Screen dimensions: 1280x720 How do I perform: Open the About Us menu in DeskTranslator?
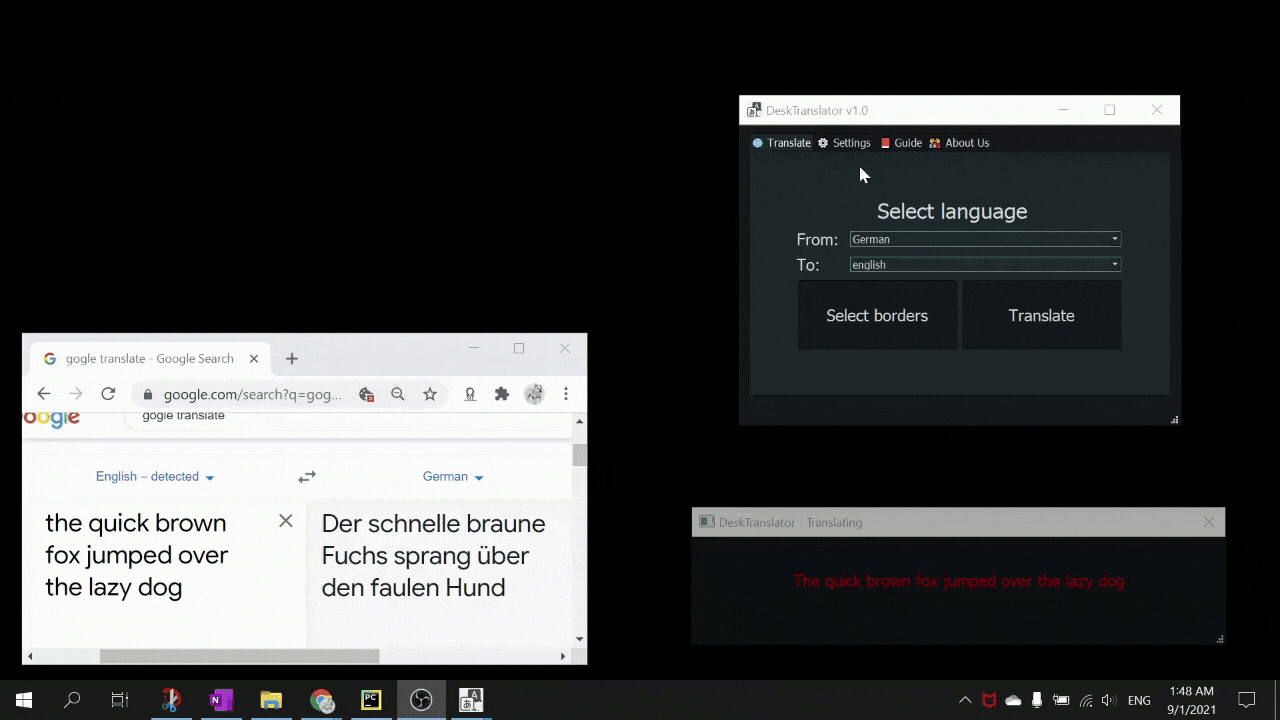point(959,143)
